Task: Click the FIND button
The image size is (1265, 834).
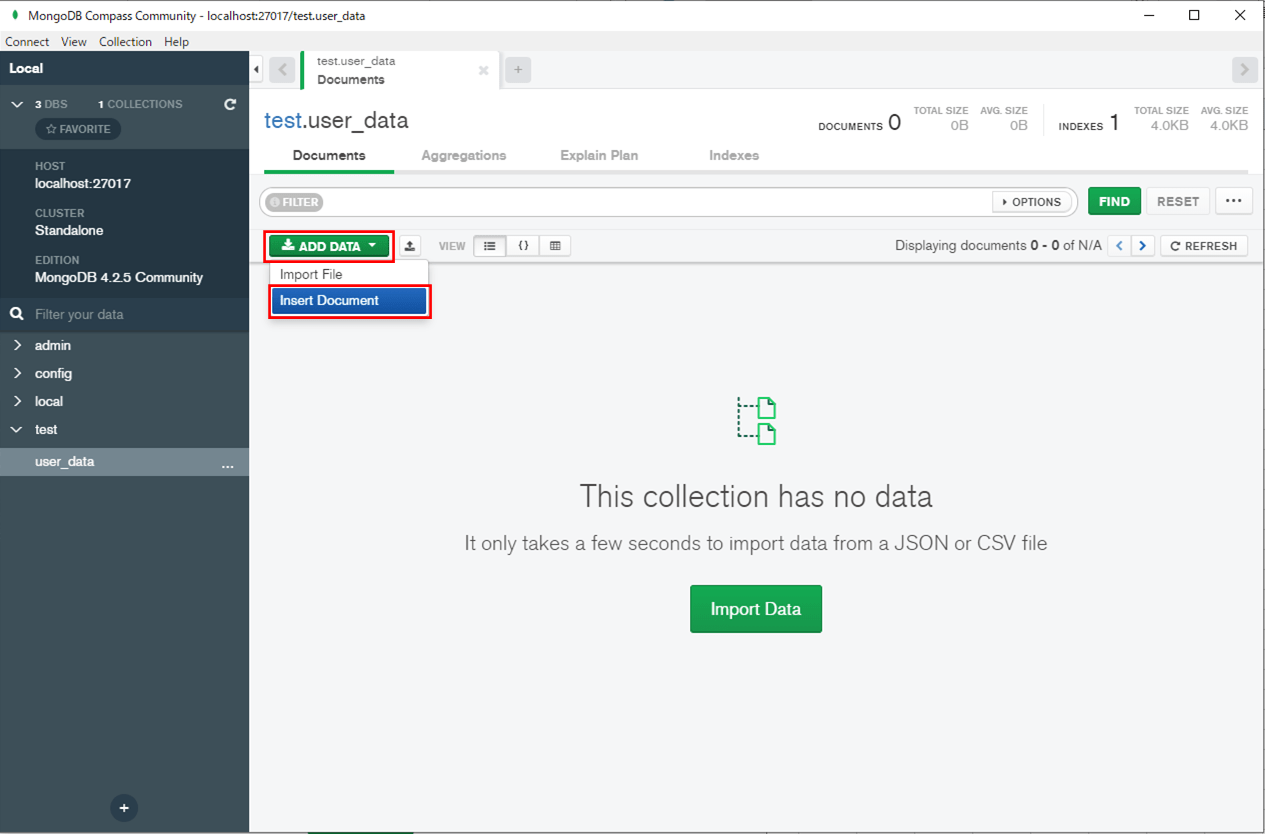Action: pyautogui.click(x=1114, y=200)
